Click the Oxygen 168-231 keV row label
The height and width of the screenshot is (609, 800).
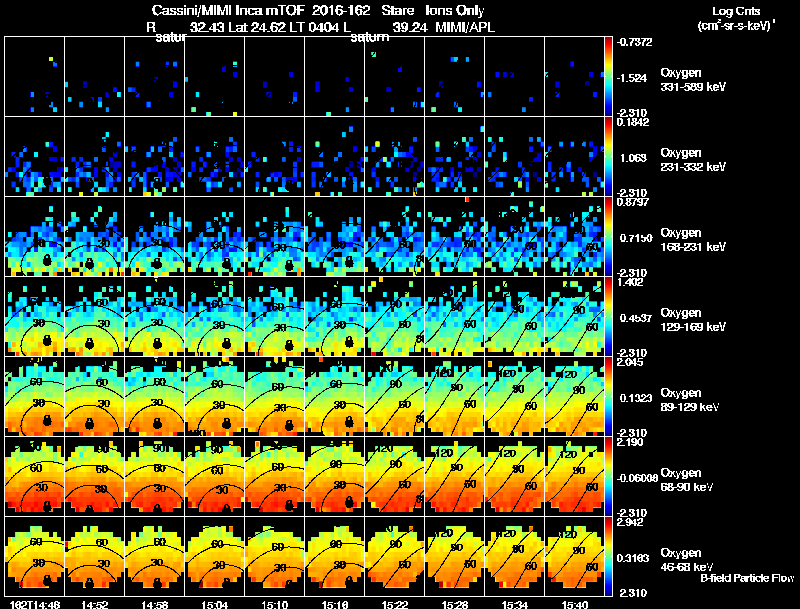point(693,240)
